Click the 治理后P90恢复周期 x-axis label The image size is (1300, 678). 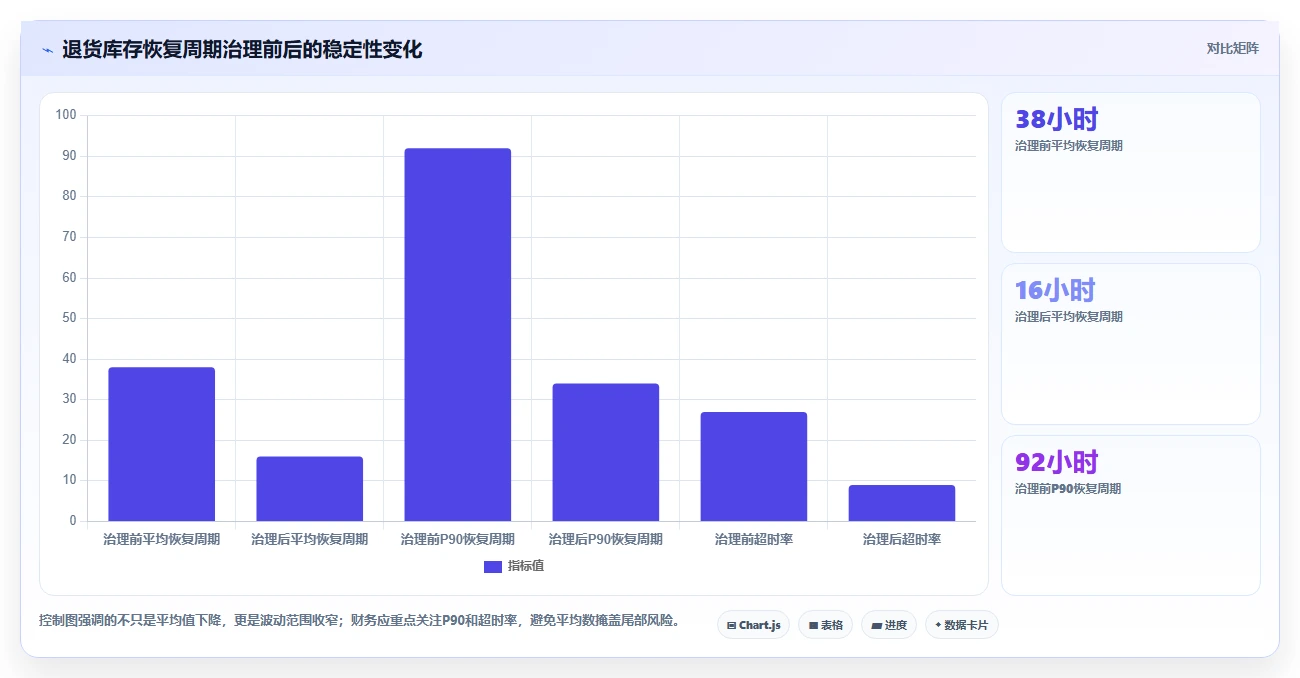tap(605, 539)
